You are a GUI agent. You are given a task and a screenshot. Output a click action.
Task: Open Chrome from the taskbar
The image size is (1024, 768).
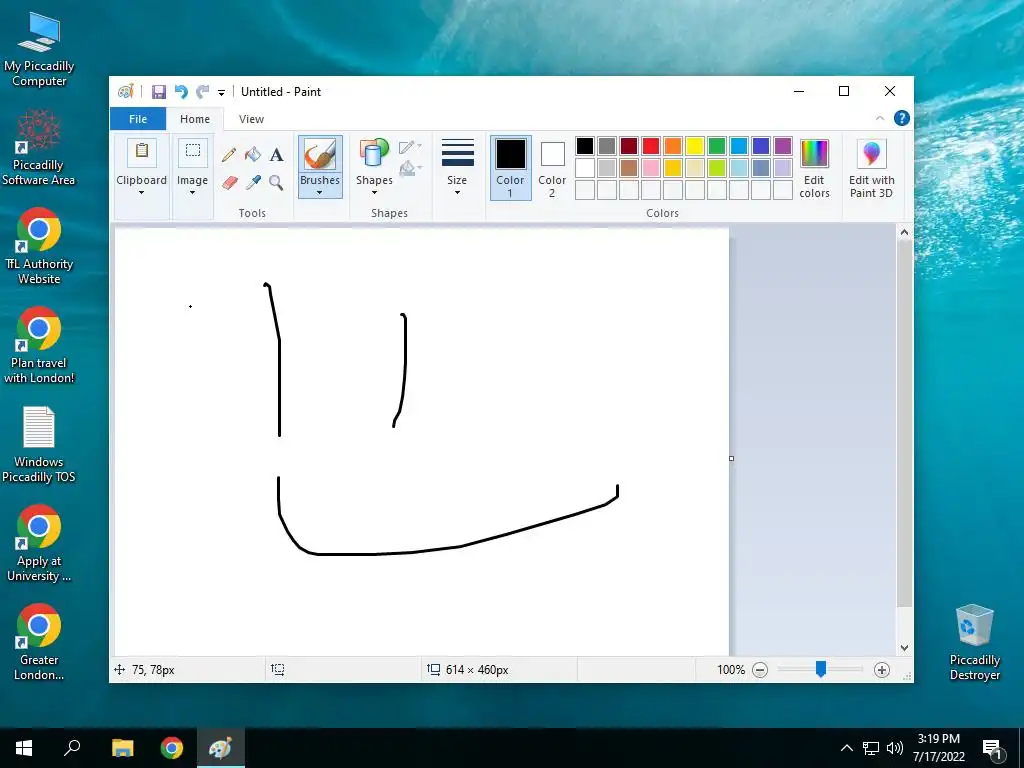pyautogui.click(x=172, y=748)
